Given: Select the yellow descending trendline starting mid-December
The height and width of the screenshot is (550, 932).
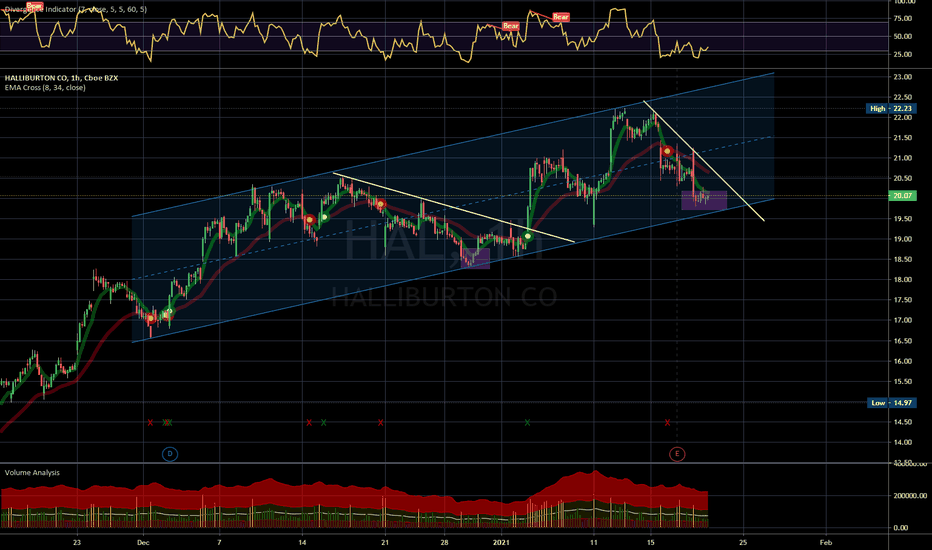Looking at the screenshot, I should point(454,208).
